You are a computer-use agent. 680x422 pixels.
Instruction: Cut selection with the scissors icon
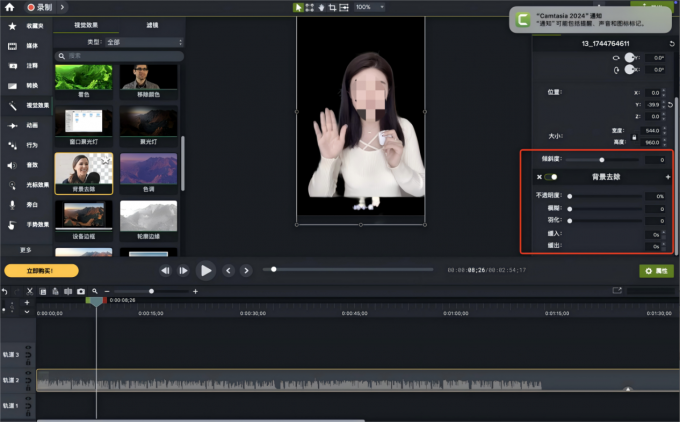(x=29, y=291)
